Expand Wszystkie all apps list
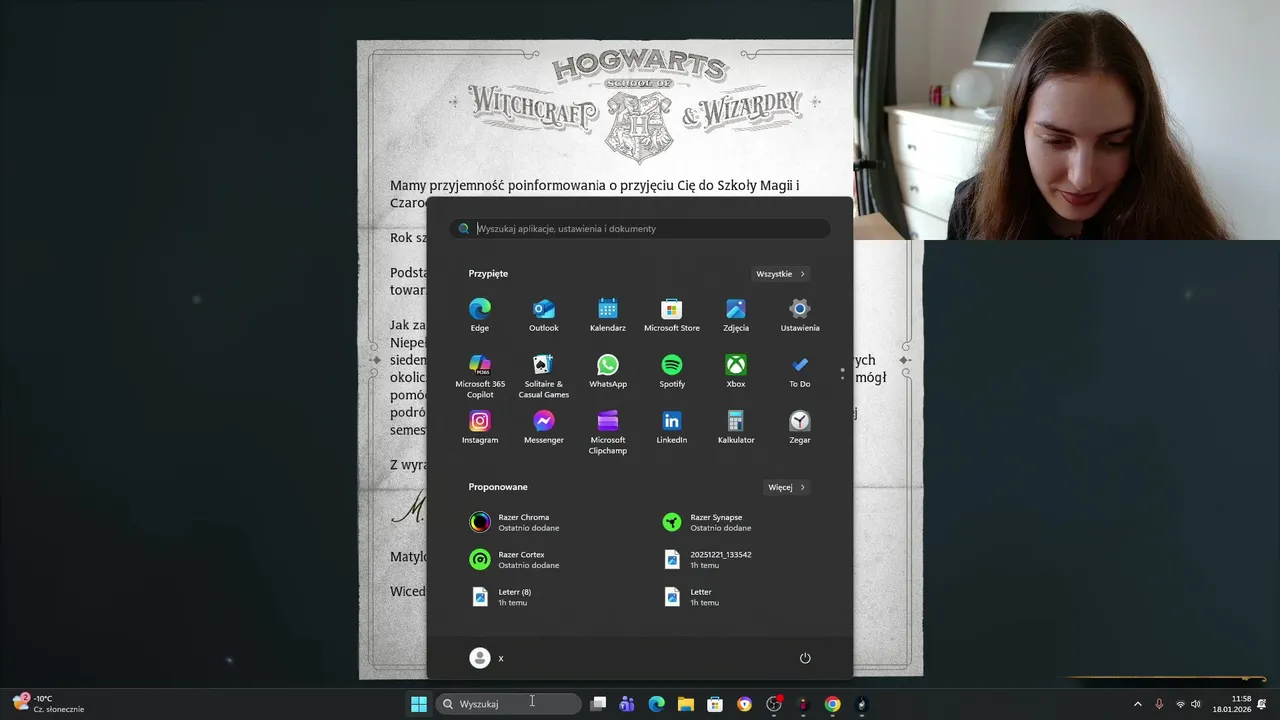 coord(780,274)
